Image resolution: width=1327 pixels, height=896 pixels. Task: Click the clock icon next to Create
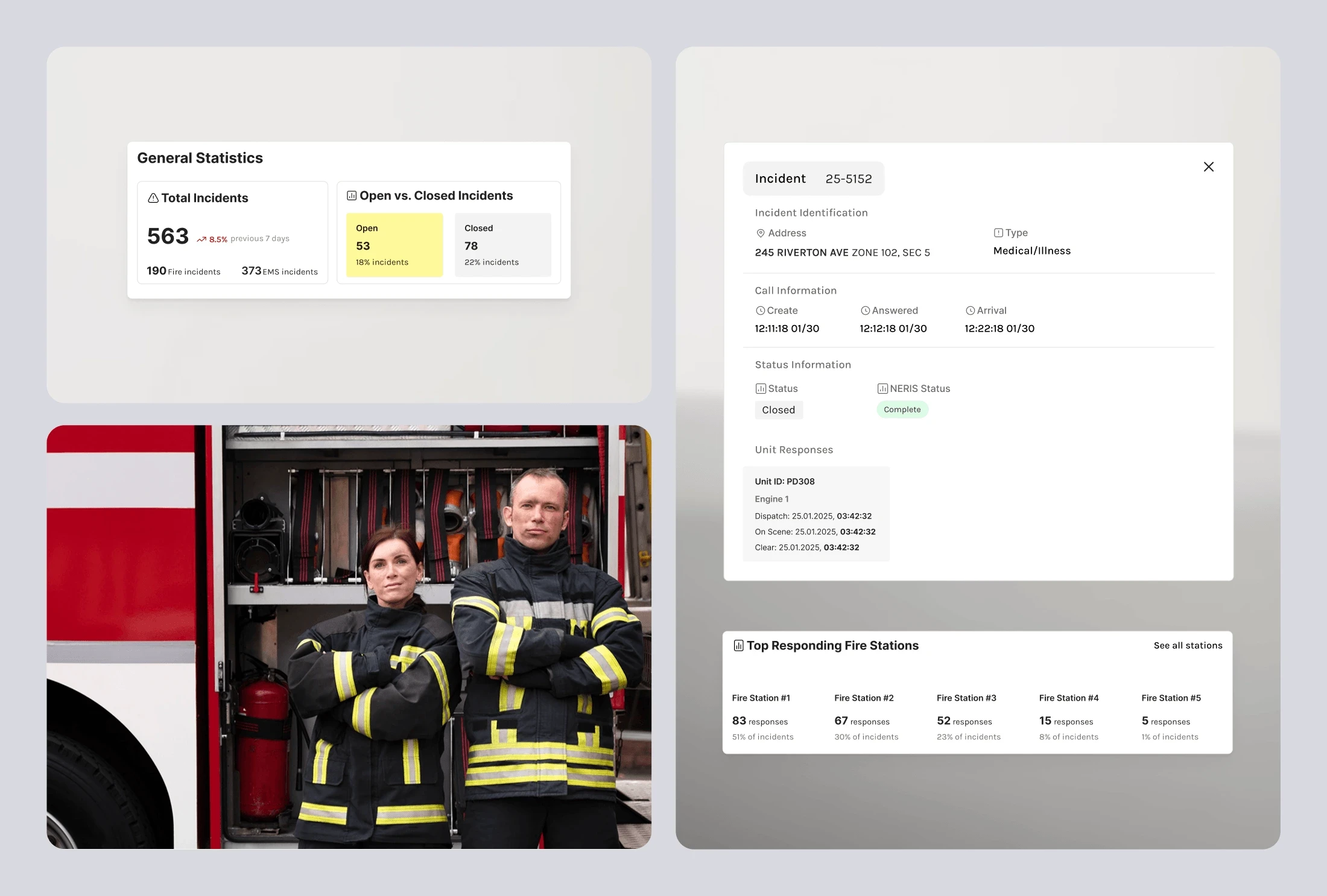(x=761, y=311)
